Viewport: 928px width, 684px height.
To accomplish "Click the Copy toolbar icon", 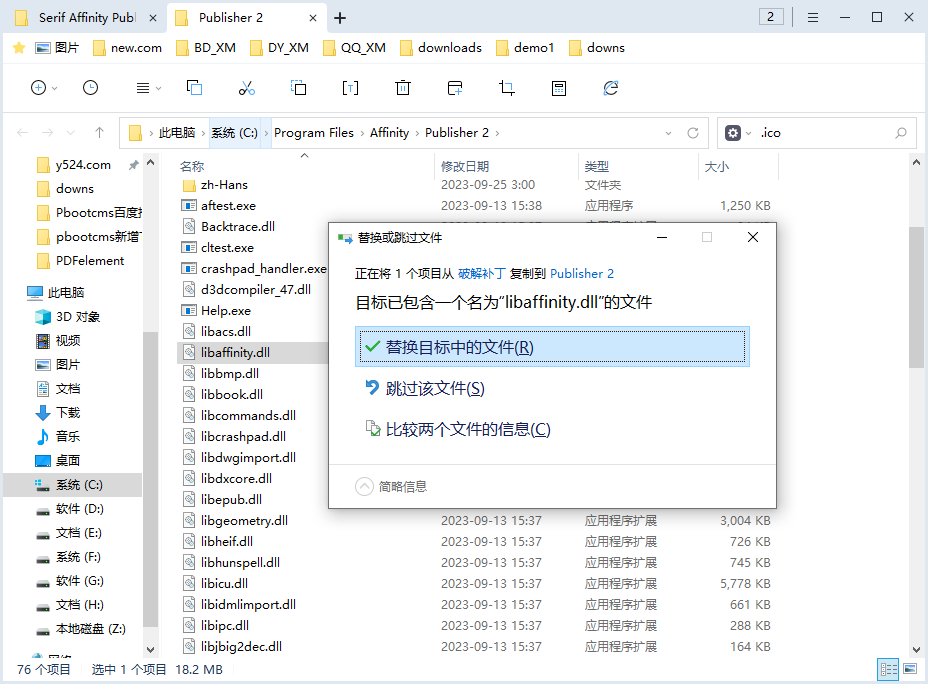I will (194, 88).
